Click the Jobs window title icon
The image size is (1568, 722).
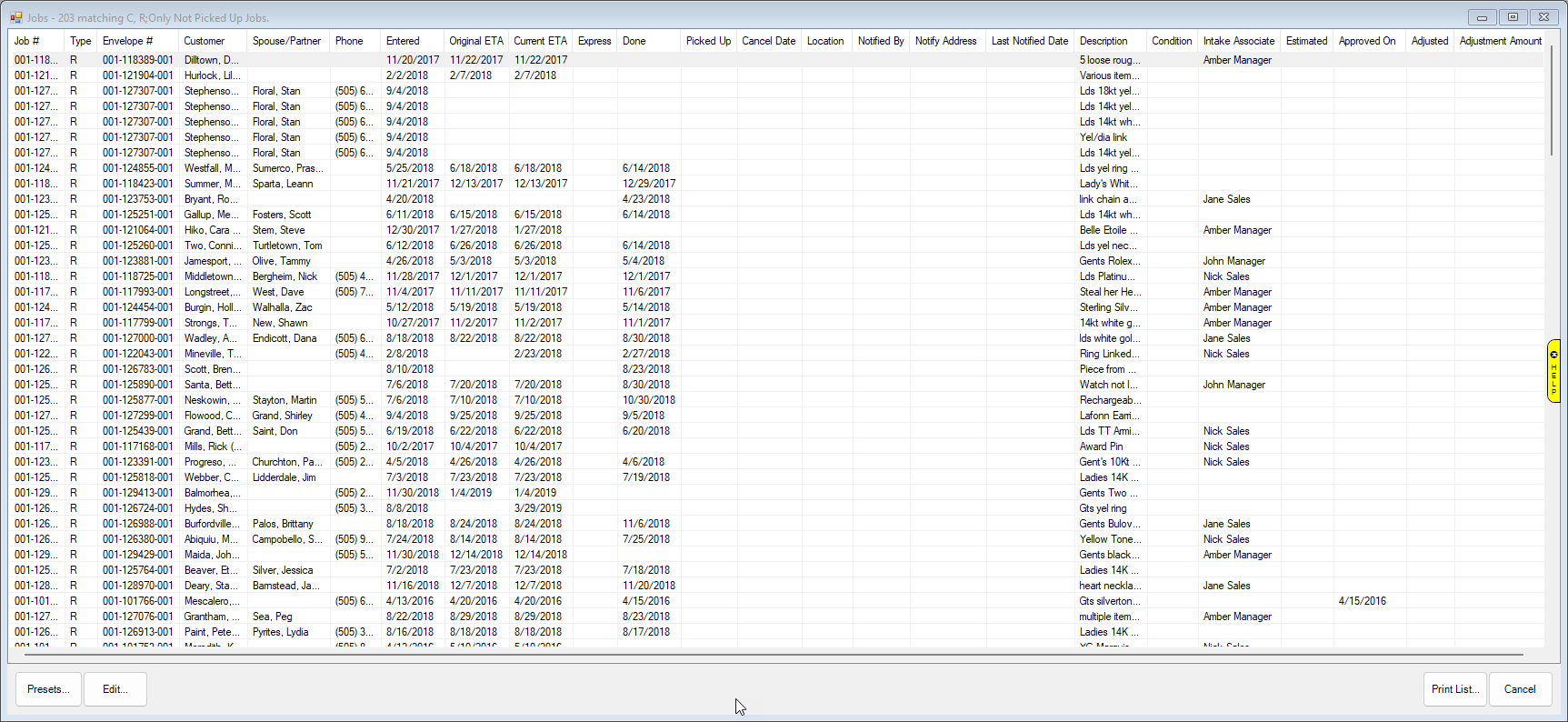coord(15,17)
